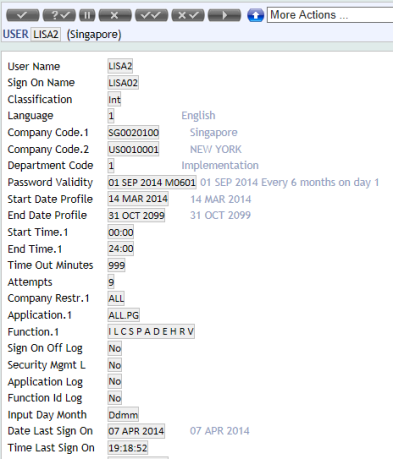
Task: Click the double-checkmark authorise button
Action: pos(151,15)
